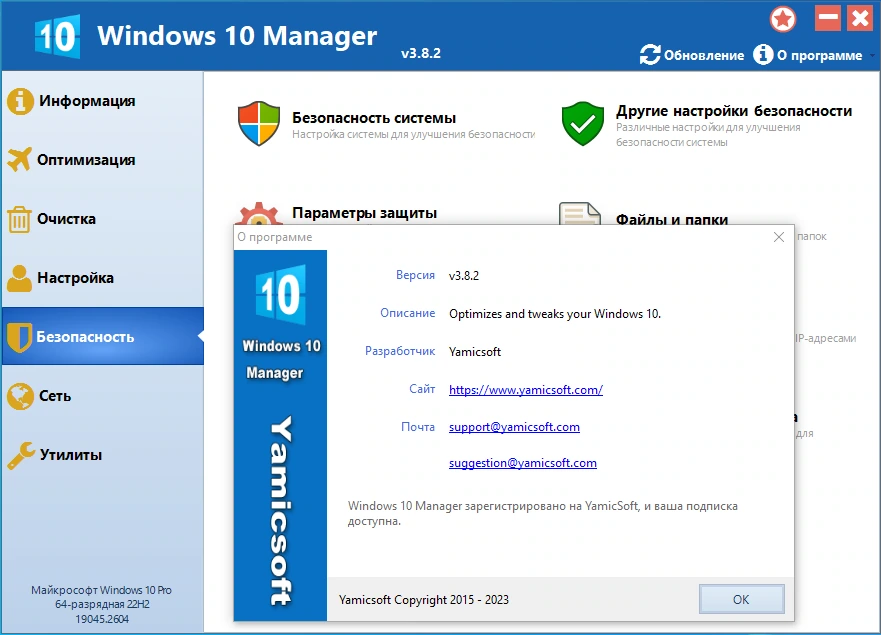Image resolution: width=881 pixels, height=635 pixels.
Task: Open the Оптимизация section
Action: [102, 160]
